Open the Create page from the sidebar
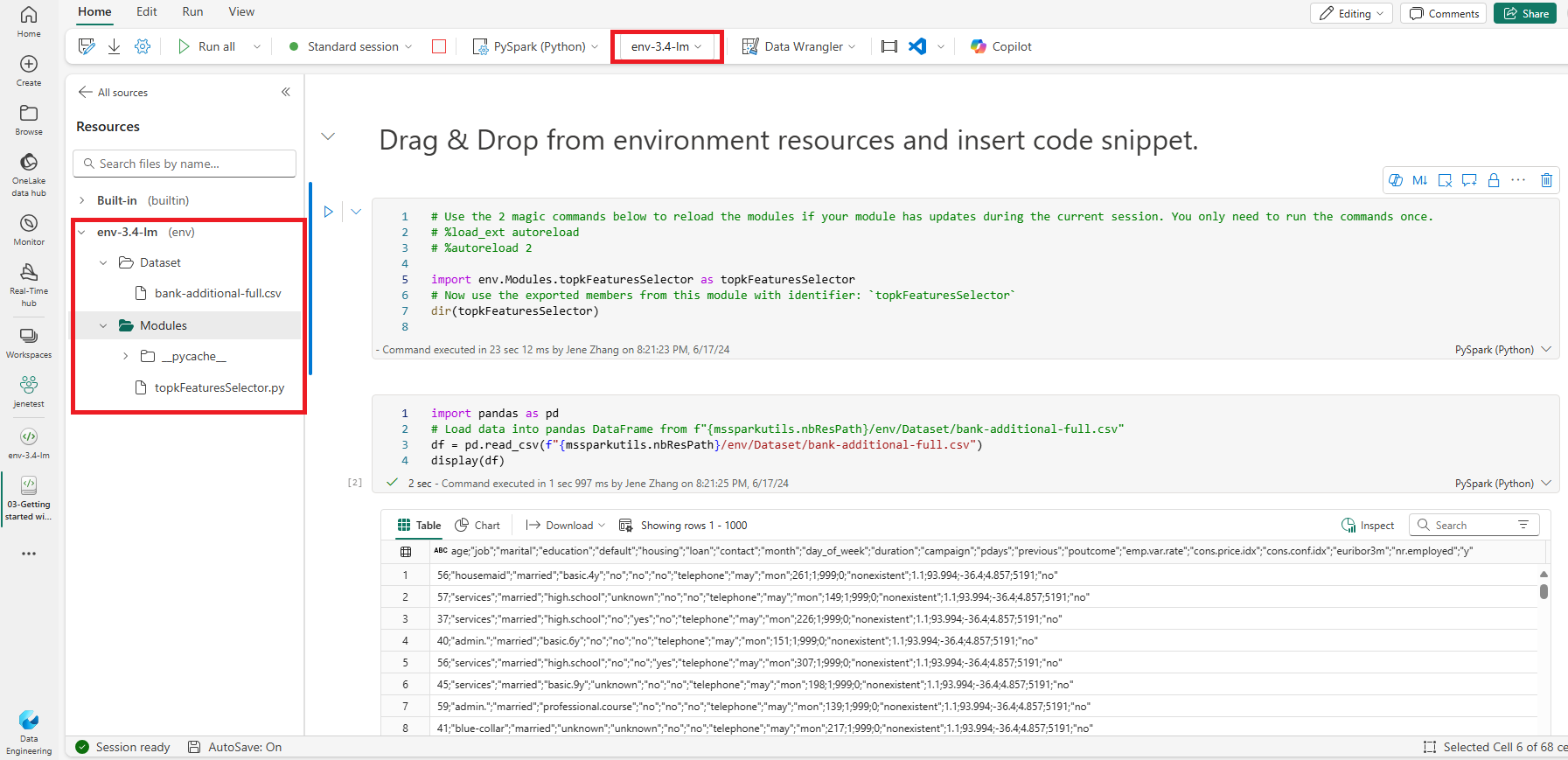1568x760 pixels. 29,71
